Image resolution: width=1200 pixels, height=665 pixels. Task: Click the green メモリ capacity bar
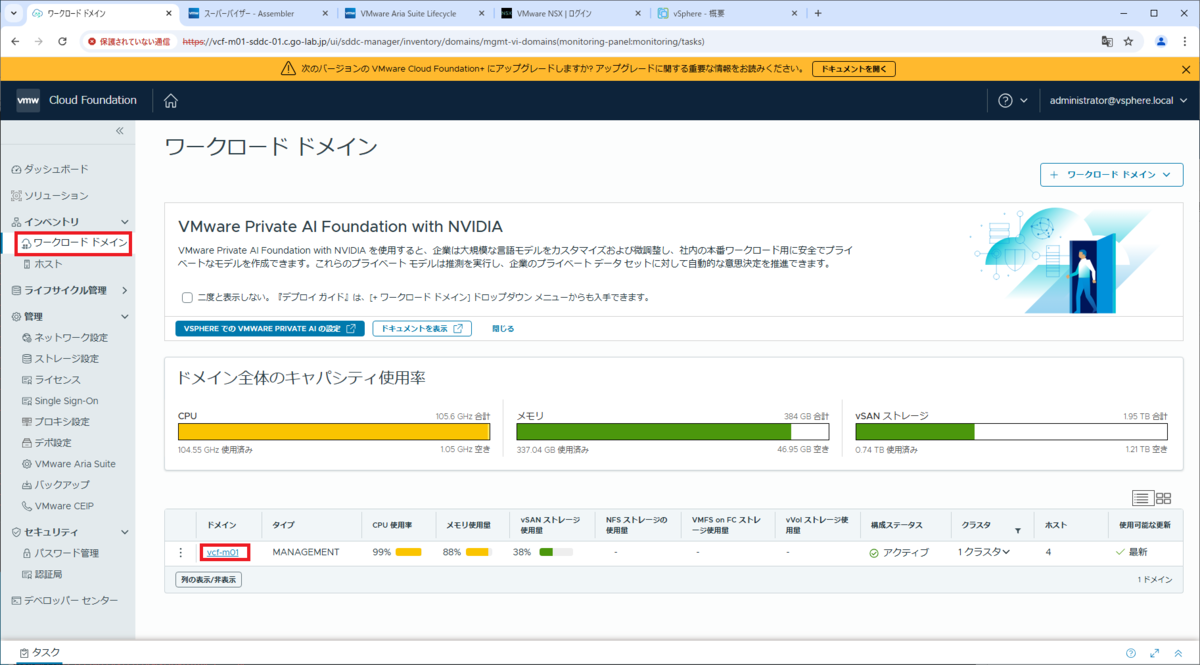(x=672, y=431)
